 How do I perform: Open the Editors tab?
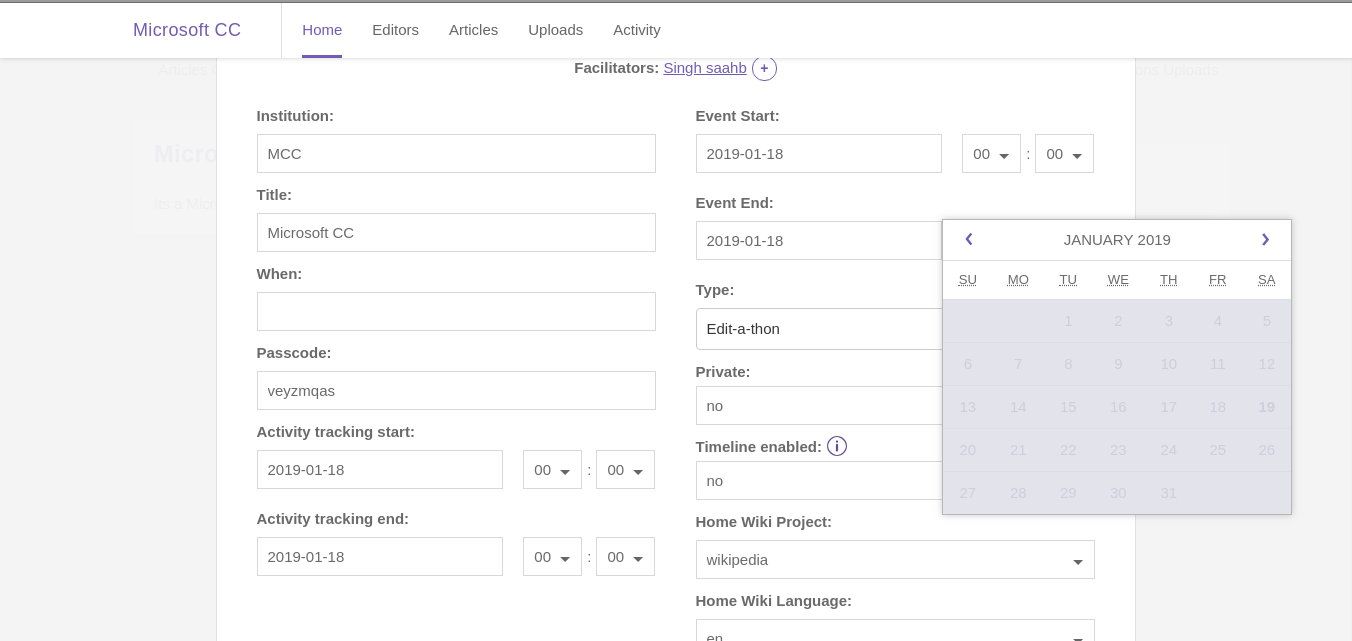tap(395, 30)
